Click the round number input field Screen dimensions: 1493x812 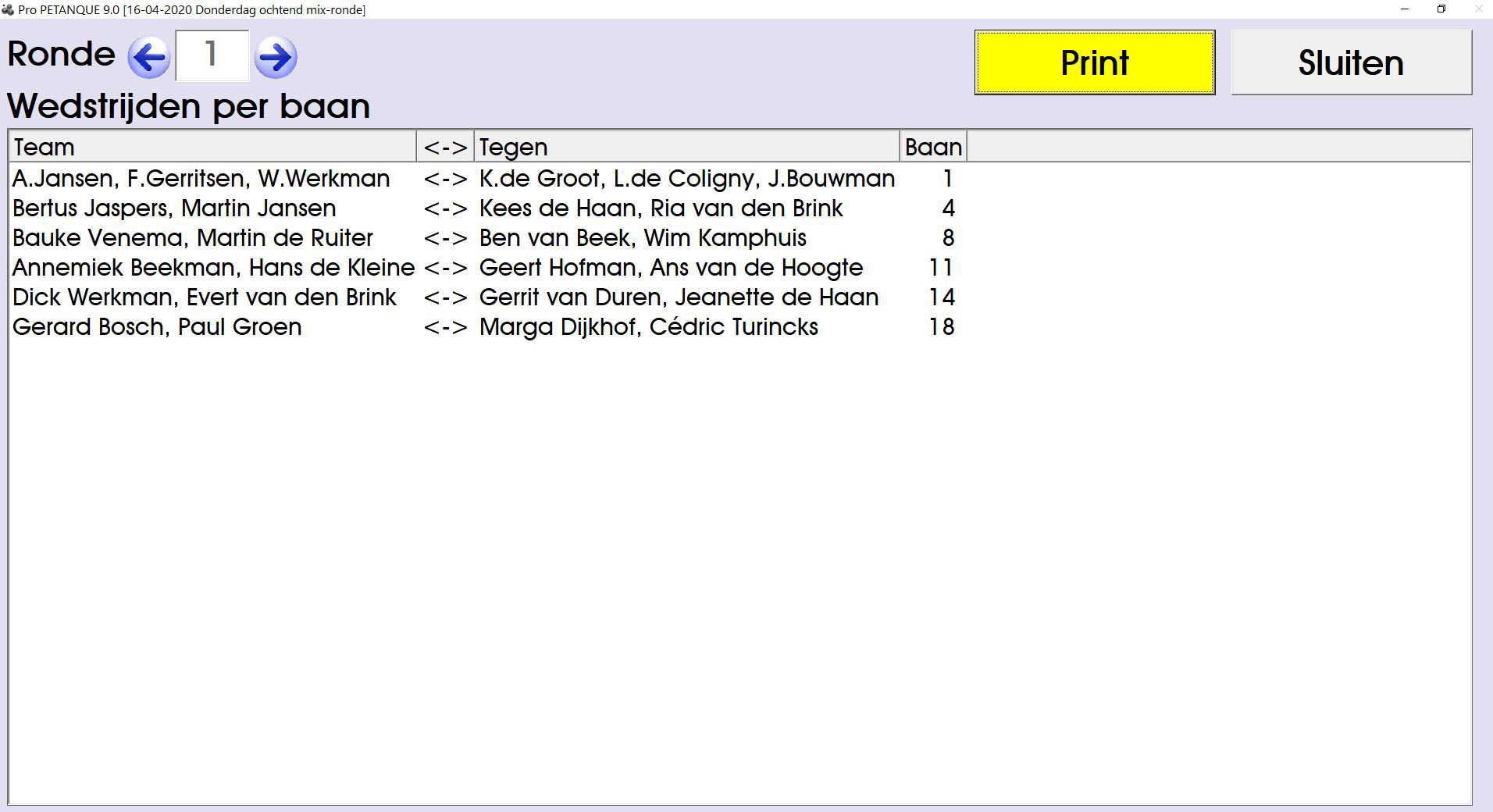tap(212, 55)
